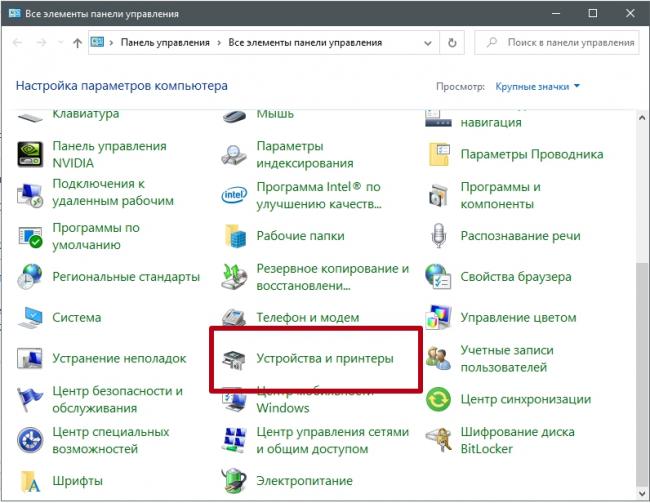This screenshot has width=650, height=503.
Task: Click the vertical scrollbar down arrow
Action: 640,493
